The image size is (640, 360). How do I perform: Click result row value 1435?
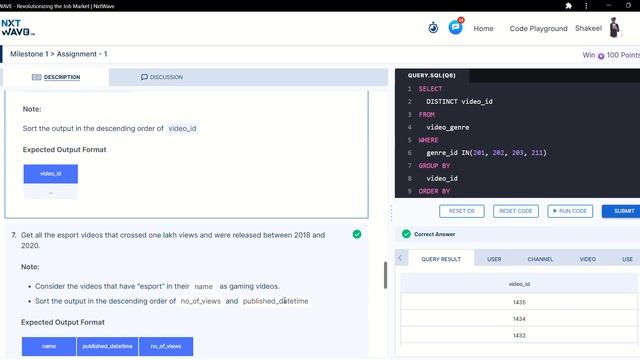[x=519, y=302]
